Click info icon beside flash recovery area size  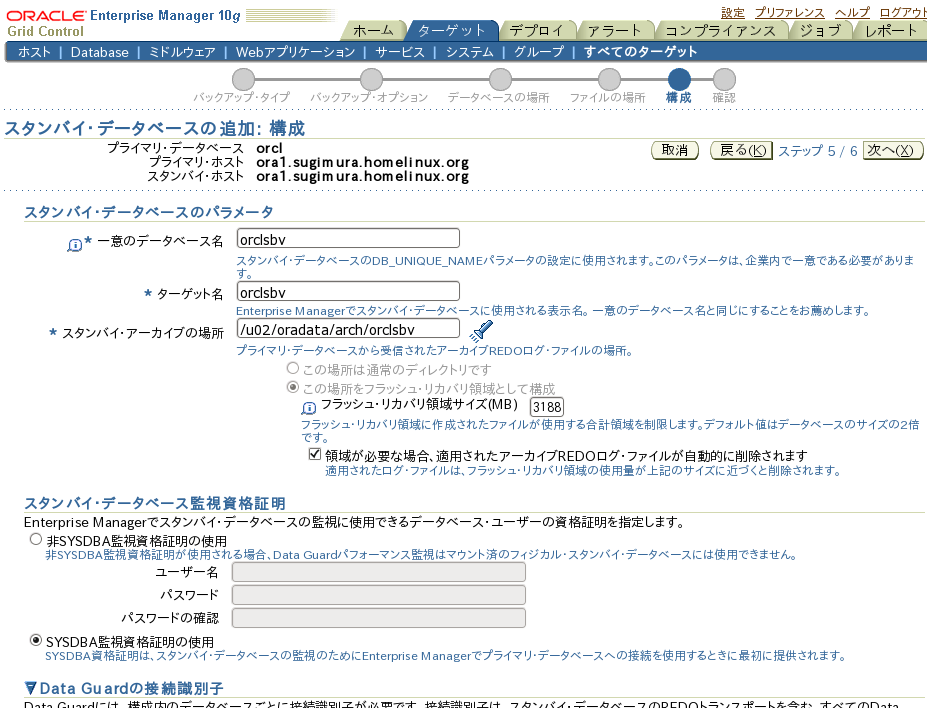click(309, 408)
